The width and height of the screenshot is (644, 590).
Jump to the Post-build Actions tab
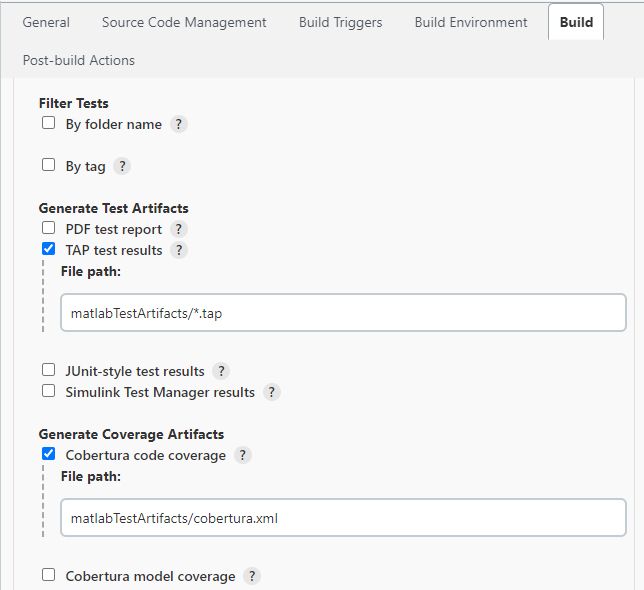coord(79,60)
